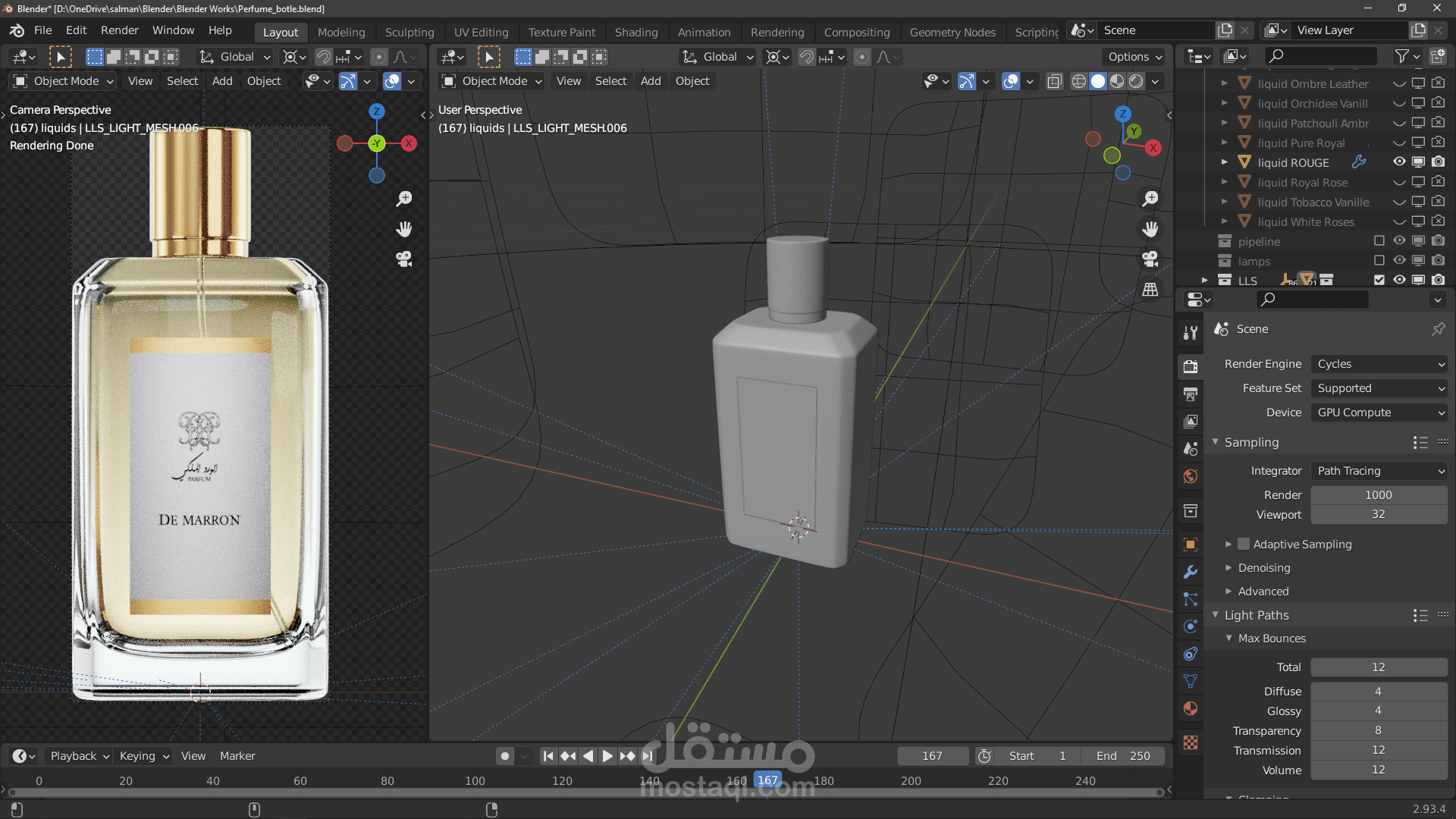Open the Output properties tab icon
This screenshot has height=819, width=1456.
(1191, 394)
